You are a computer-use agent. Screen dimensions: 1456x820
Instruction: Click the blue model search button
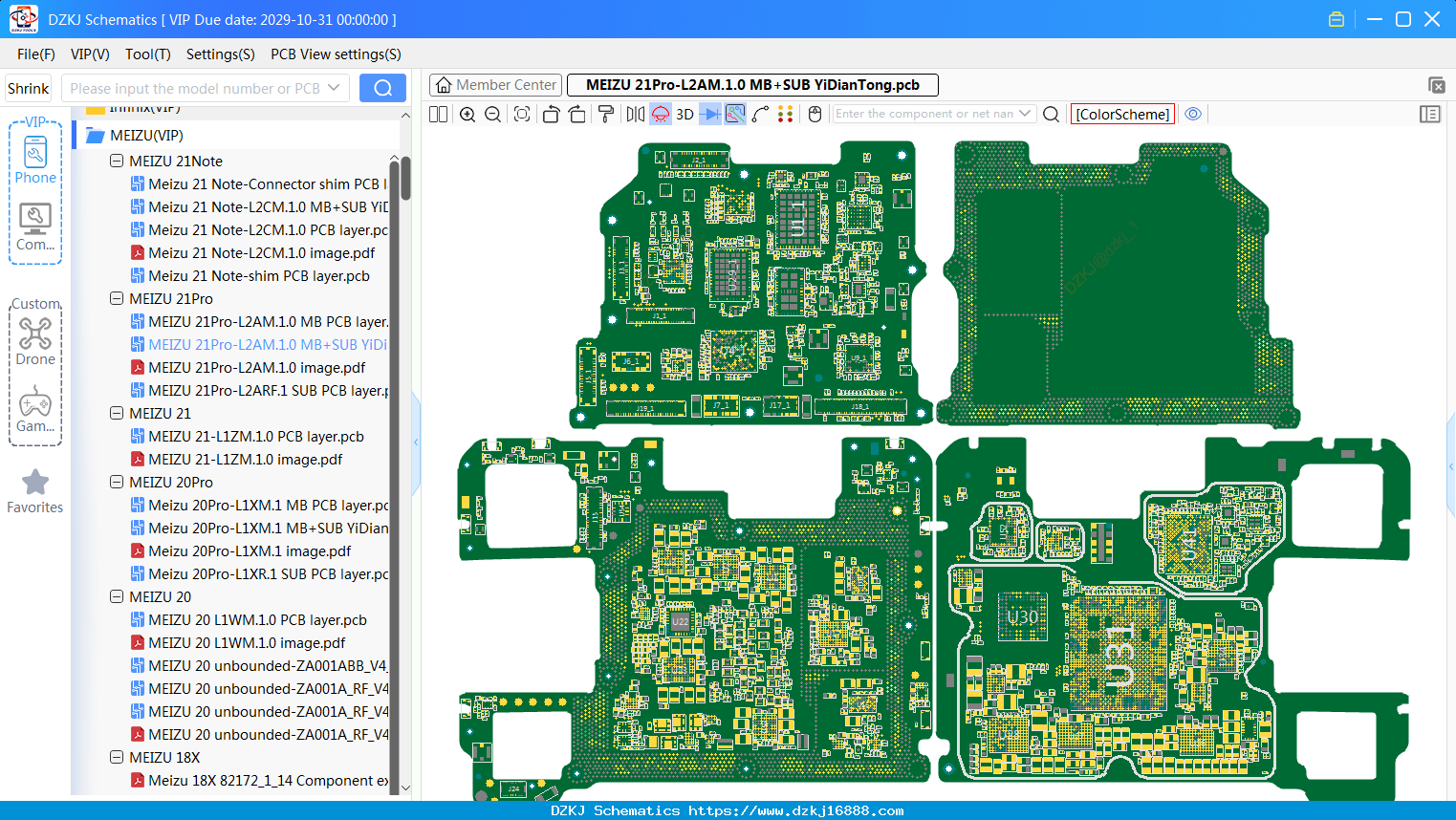(382, 88)
